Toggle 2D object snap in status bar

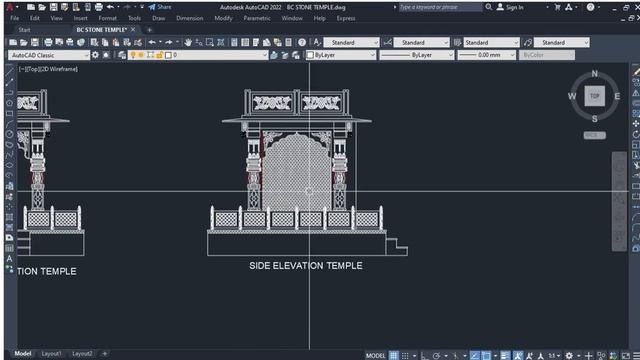coord(486,356)
